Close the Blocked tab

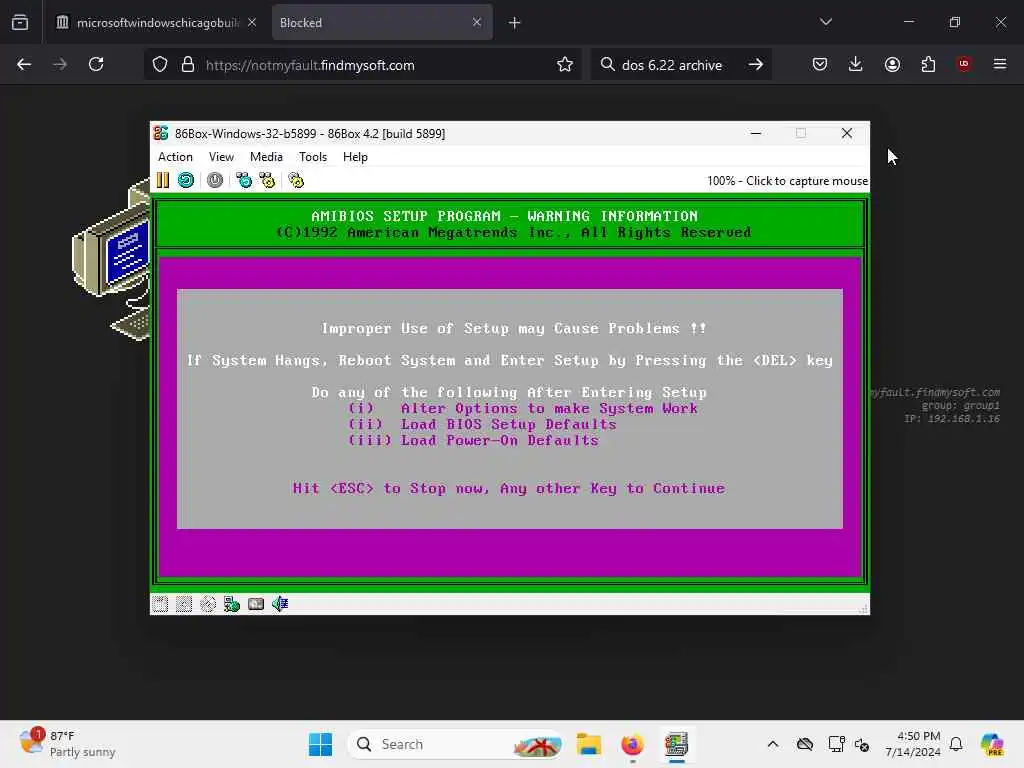click(x=477, y=22)
